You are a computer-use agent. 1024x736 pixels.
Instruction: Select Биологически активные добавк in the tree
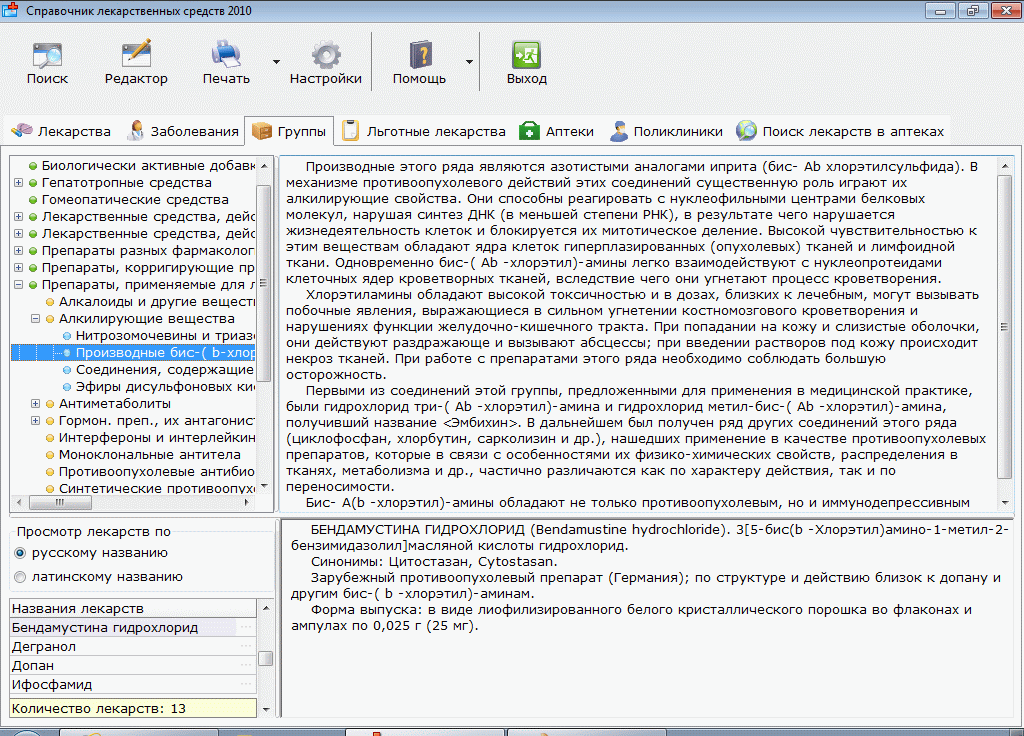coord(148,166)
